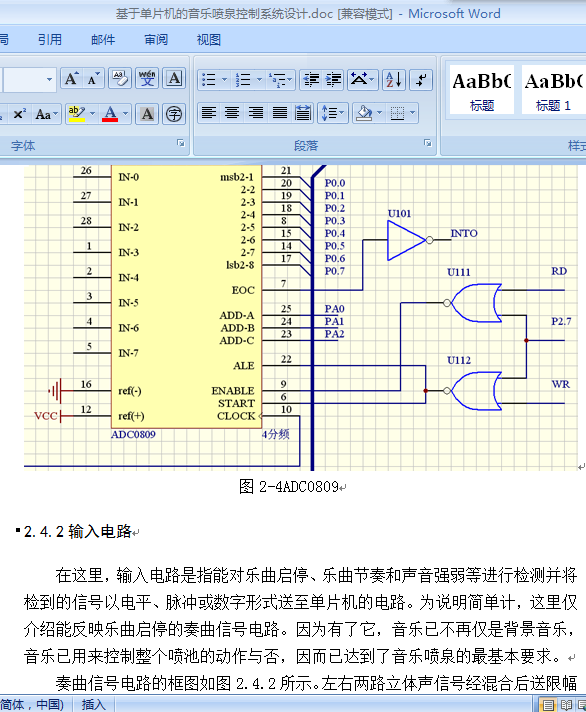Open the 段落 dialog launcher

tap(428, 143)
